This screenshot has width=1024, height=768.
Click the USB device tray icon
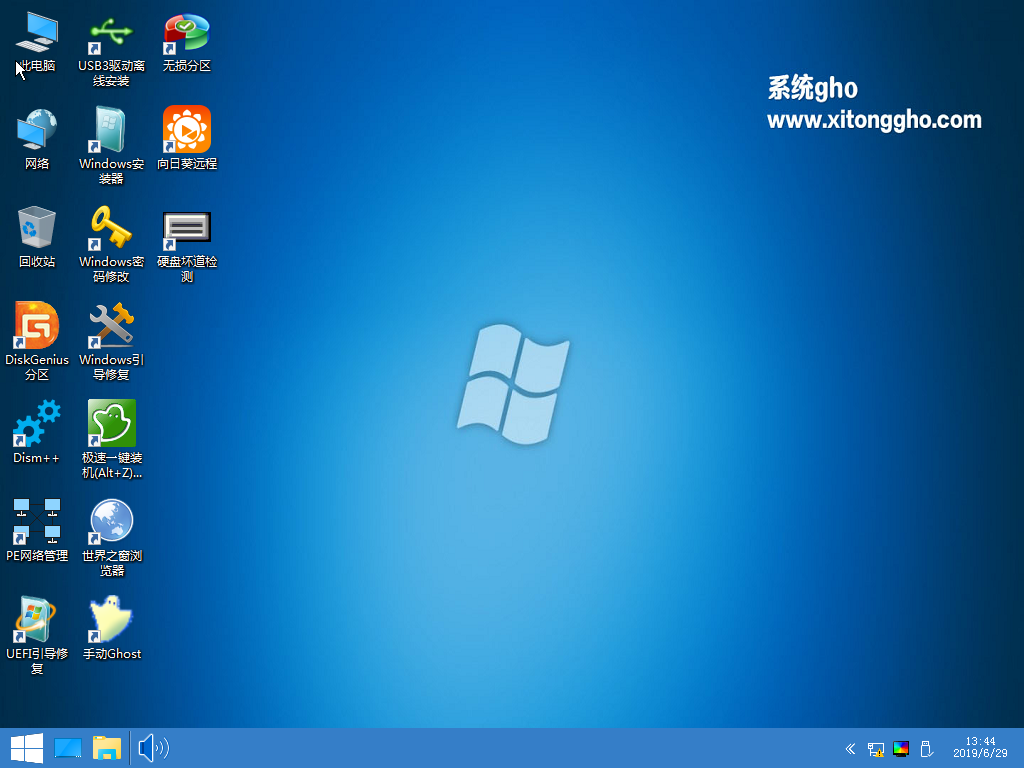pos(926,748)
